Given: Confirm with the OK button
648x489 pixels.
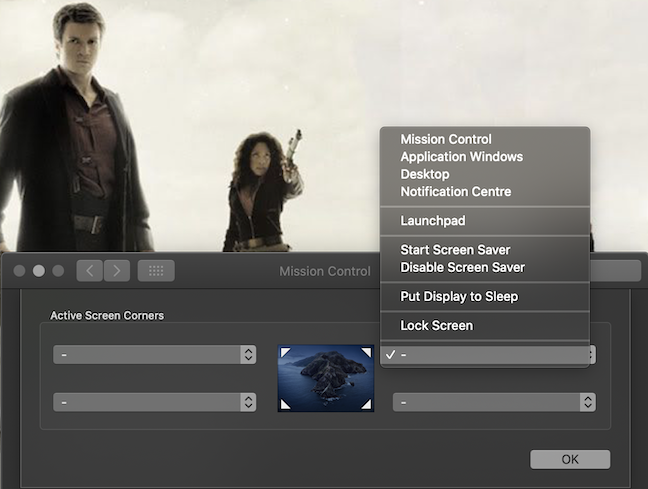Looking at the screenshot, I should click(x=570, y=459).
